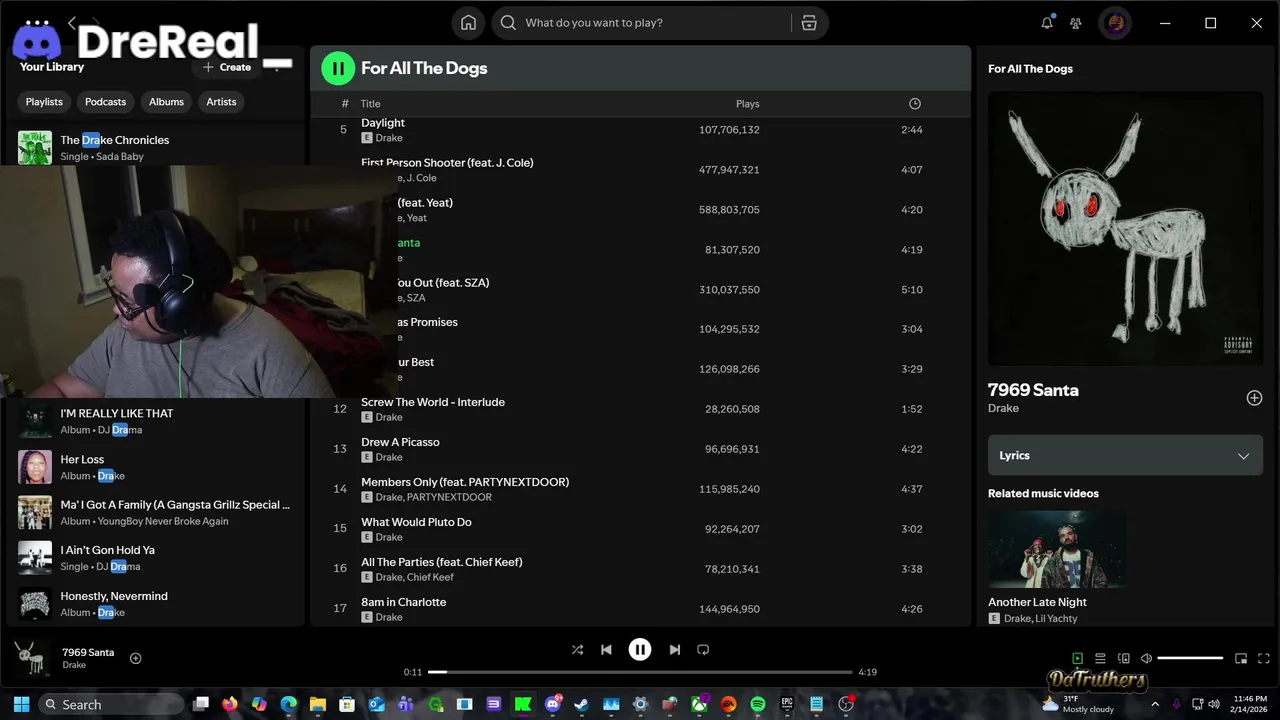Open Spotify icon in the taskbar

coord(758,704)
